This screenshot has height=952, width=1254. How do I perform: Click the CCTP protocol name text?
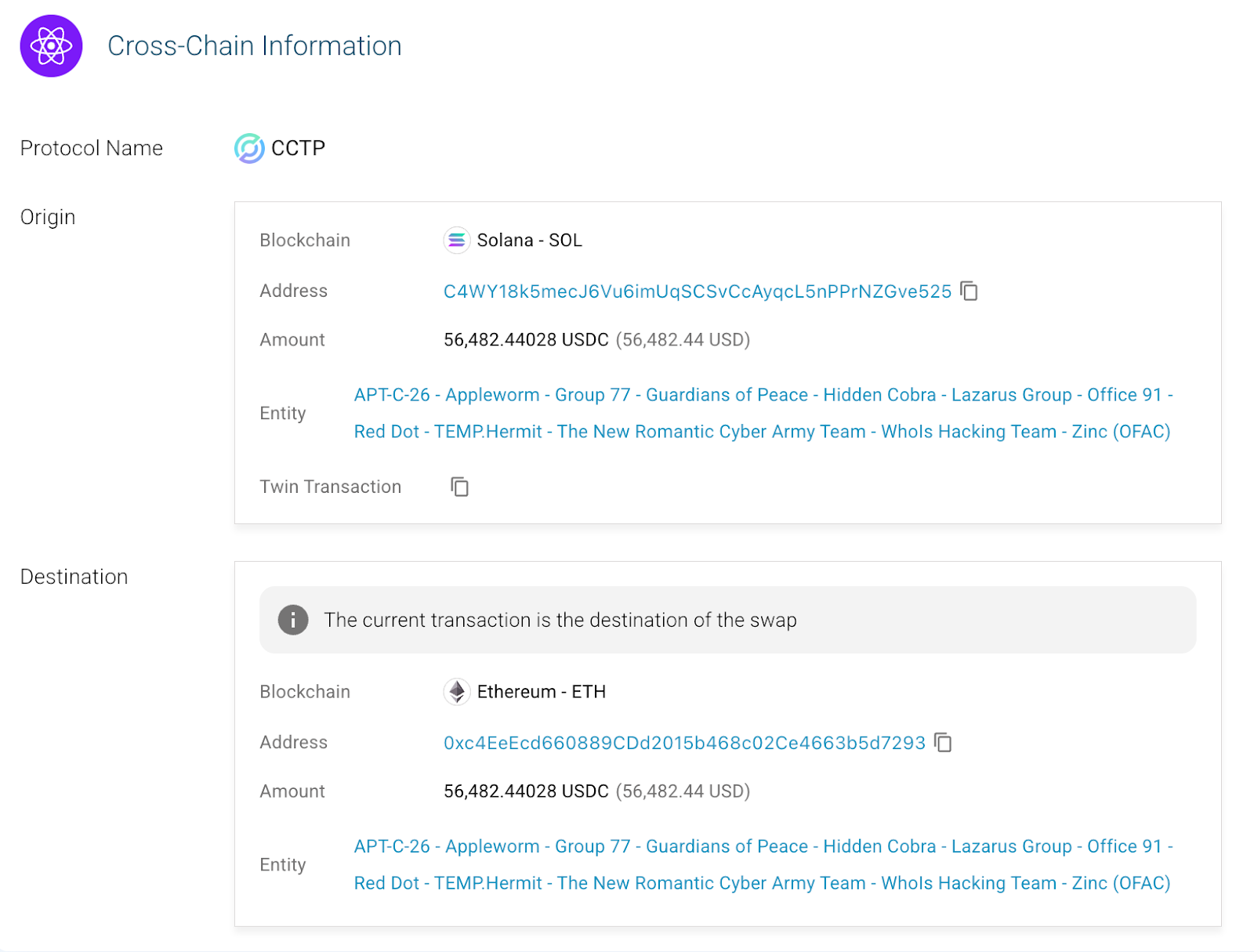(x=298, y=148)
